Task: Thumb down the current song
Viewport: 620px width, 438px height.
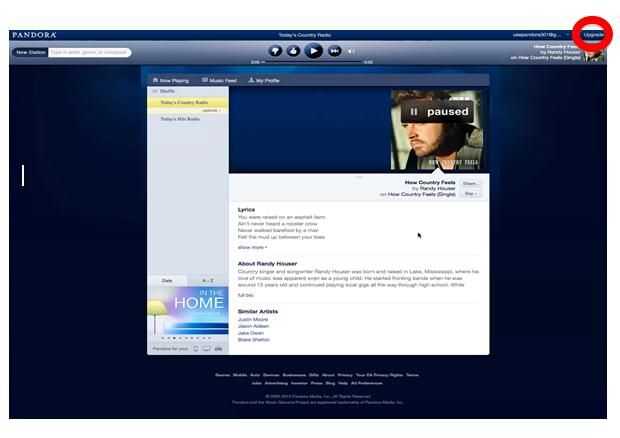Action: (x=275, y=51)
